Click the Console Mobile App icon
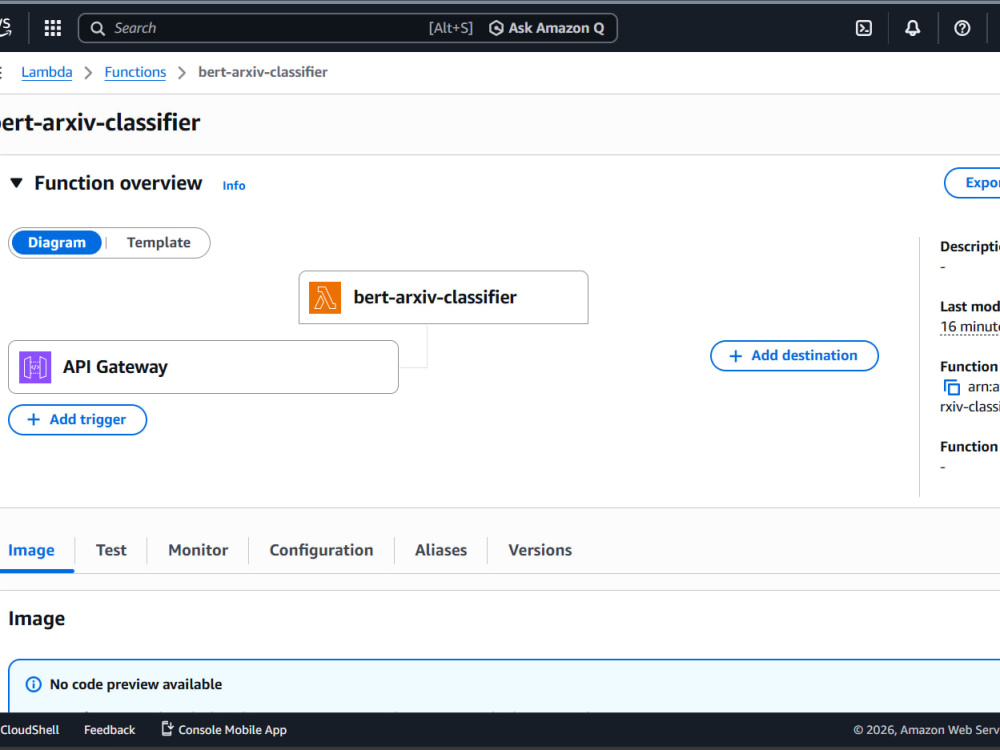1000x750 pixels. [167, 729]
